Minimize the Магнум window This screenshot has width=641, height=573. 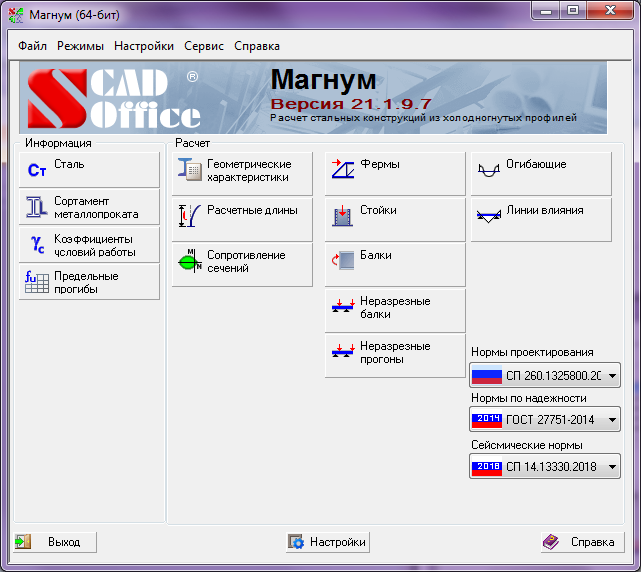[546, 11]
